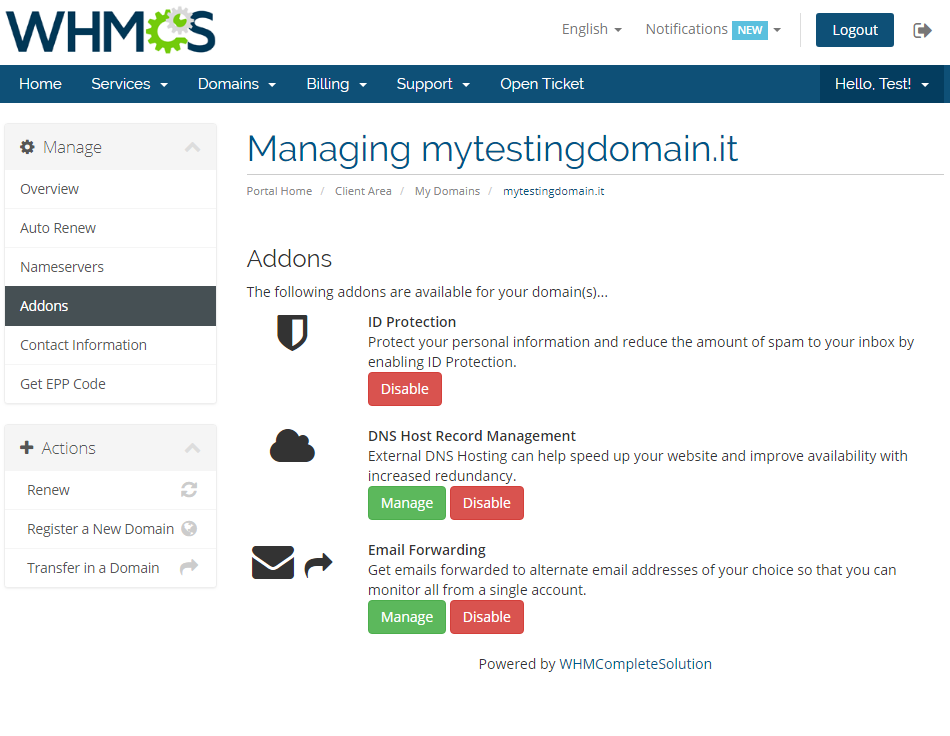Click Open Ticket in the navigation bar
The width and height of the screenshot is (950, 736).
(542, 84)
